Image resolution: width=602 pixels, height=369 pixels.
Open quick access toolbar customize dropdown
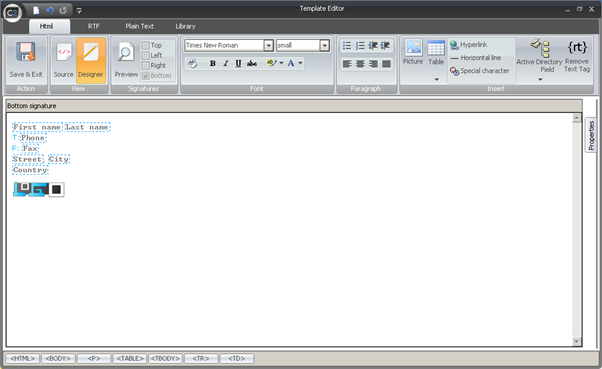[79, 11]
